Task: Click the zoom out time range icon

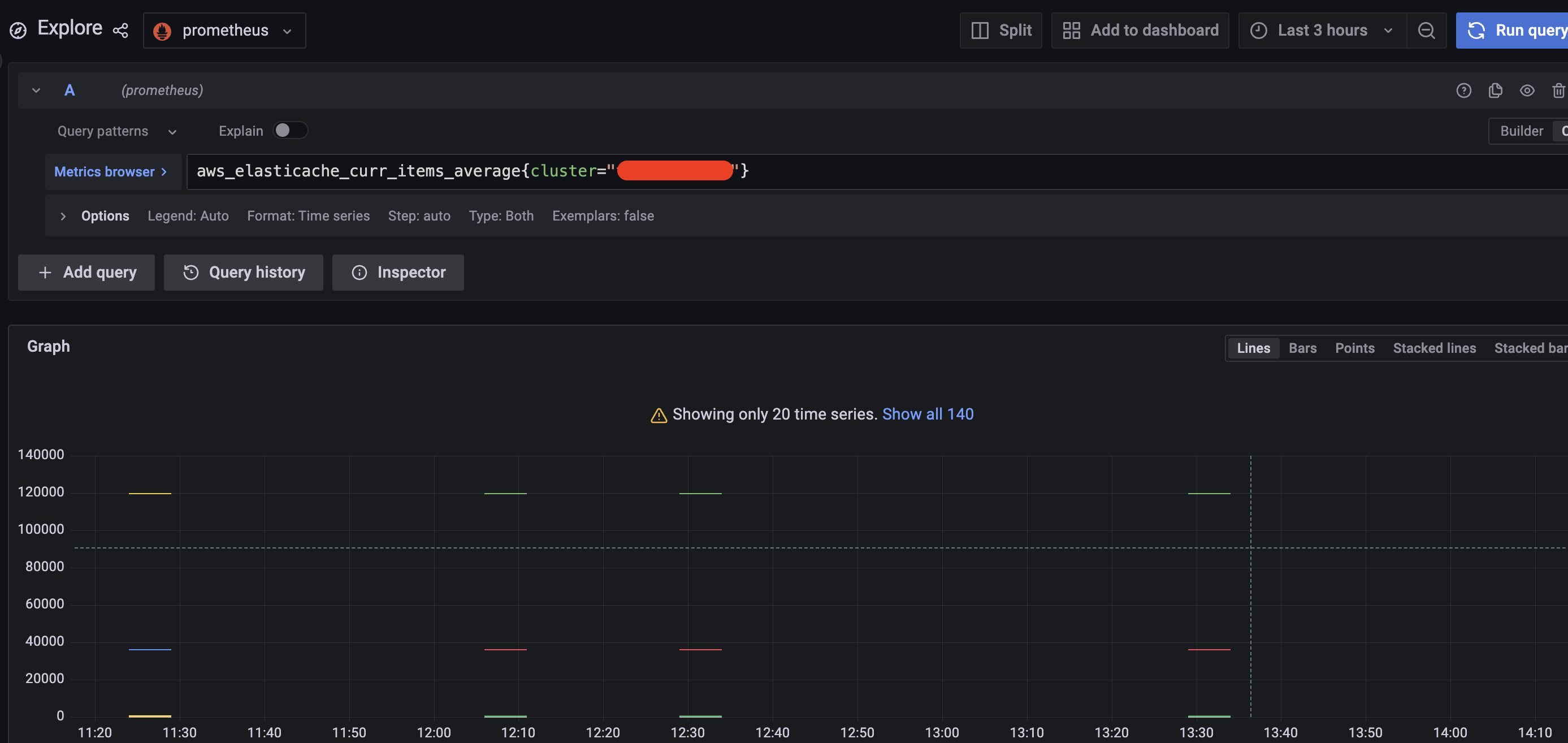Action: pyautogui.click(x=1426, y=31)
